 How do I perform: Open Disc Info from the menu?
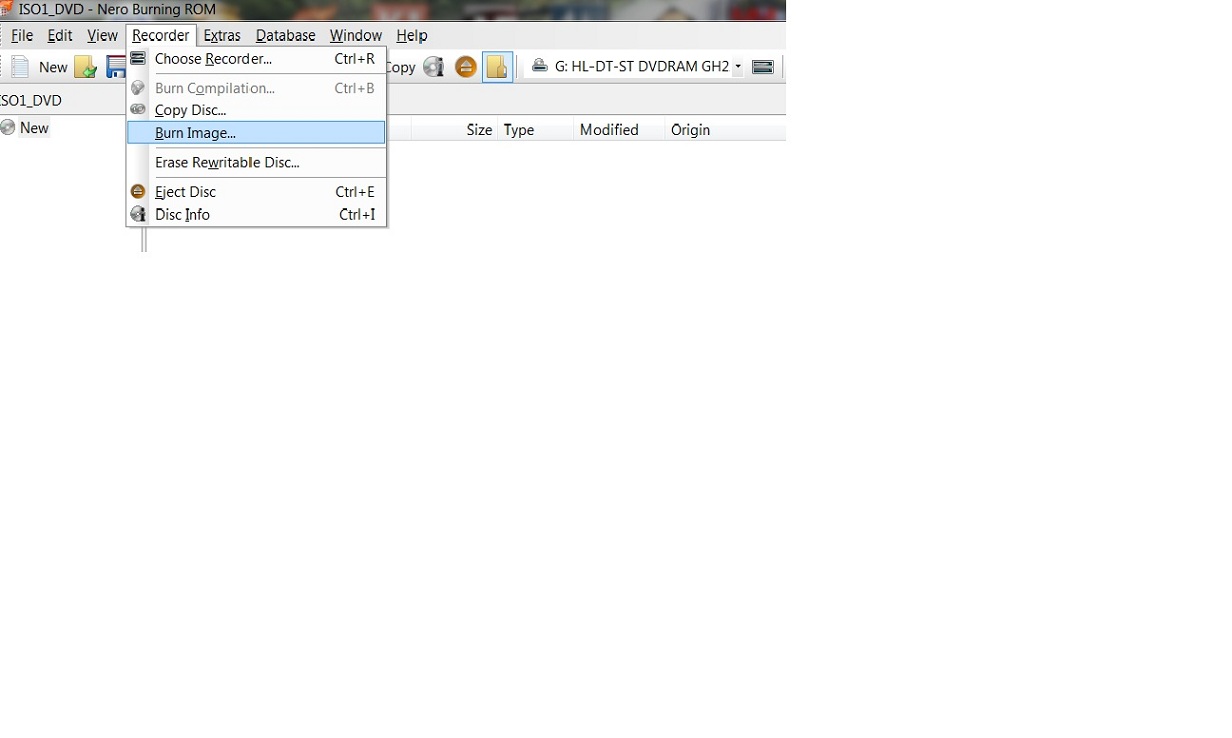coord(182,215)
